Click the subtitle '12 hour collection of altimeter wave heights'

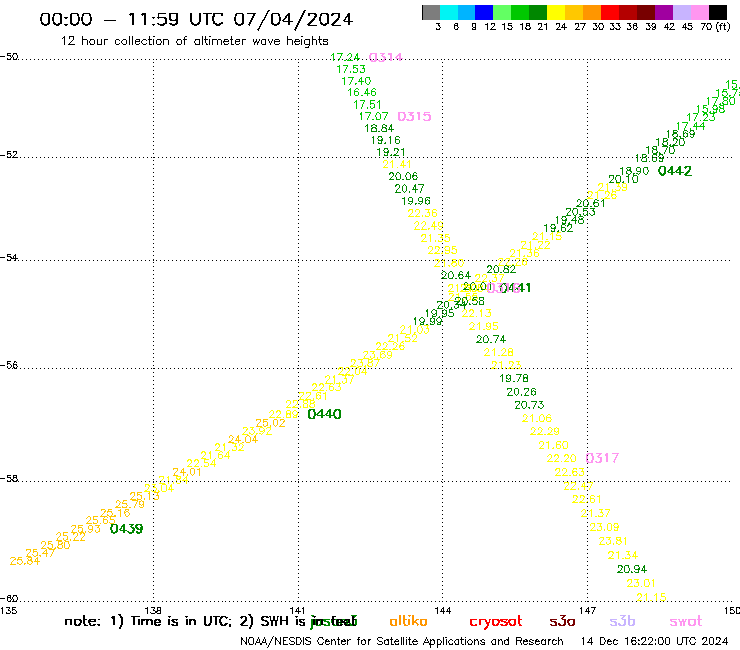pos(194,41)
